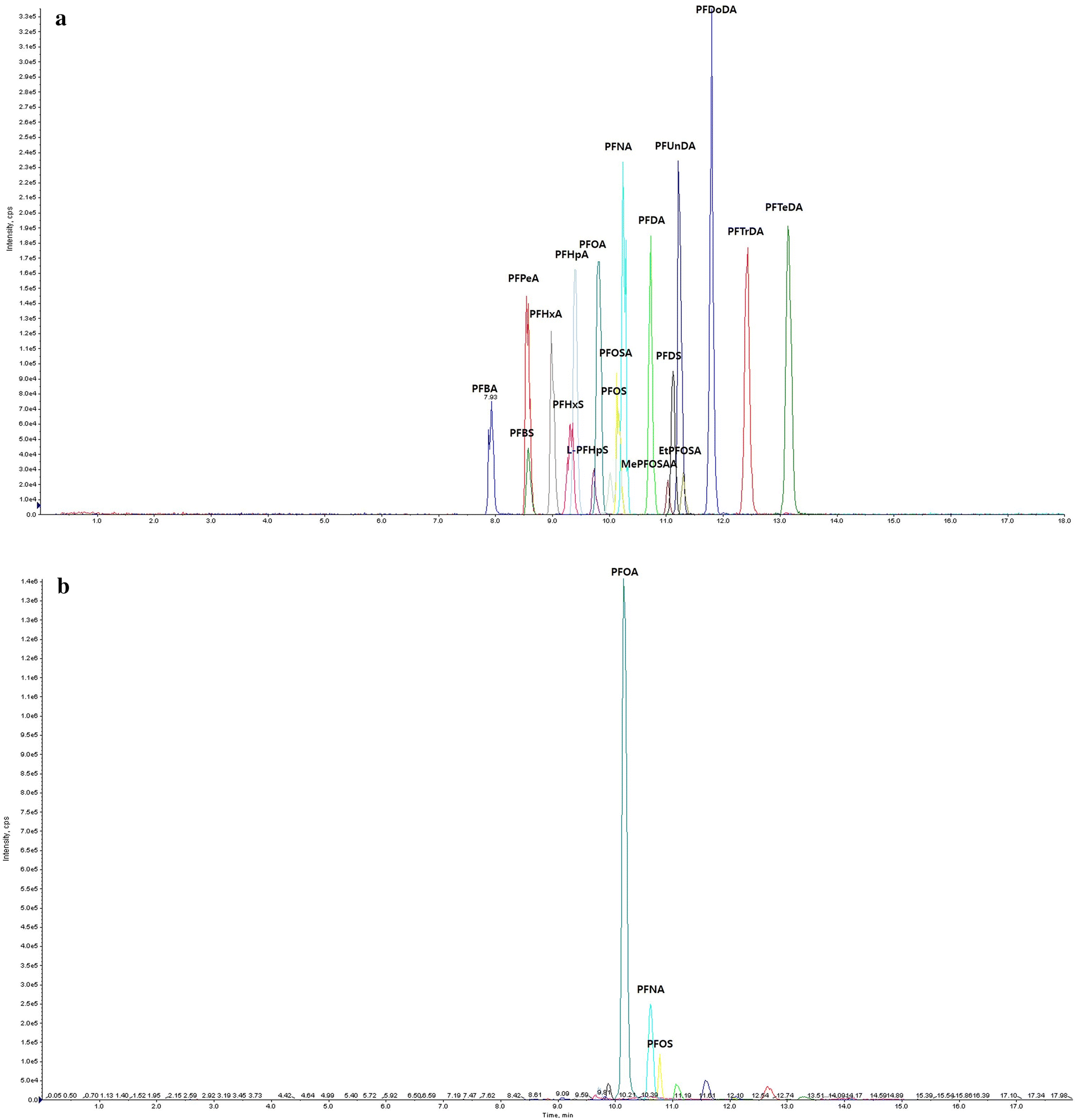Select the PFTeDA peak label

[784, 207]
